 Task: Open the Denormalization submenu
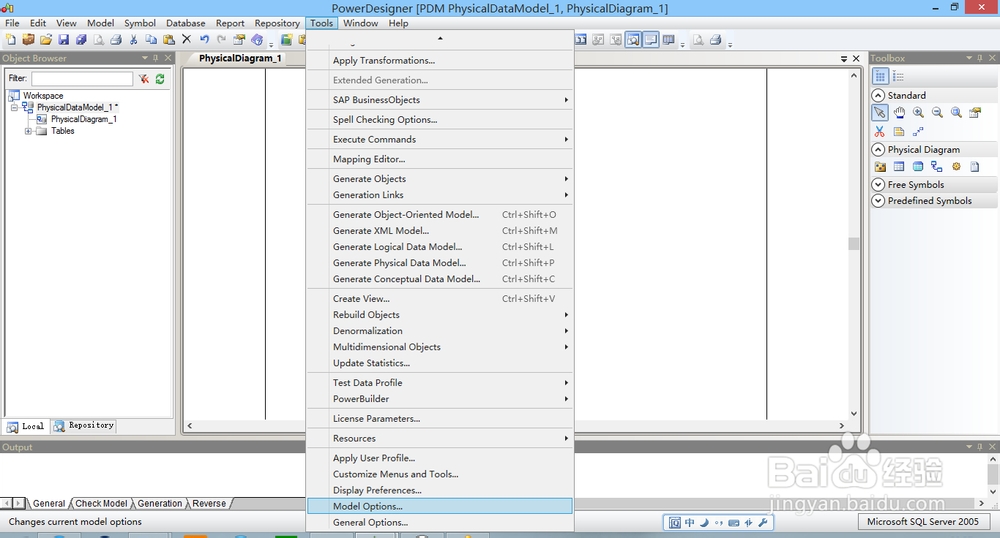pos(440,330)
